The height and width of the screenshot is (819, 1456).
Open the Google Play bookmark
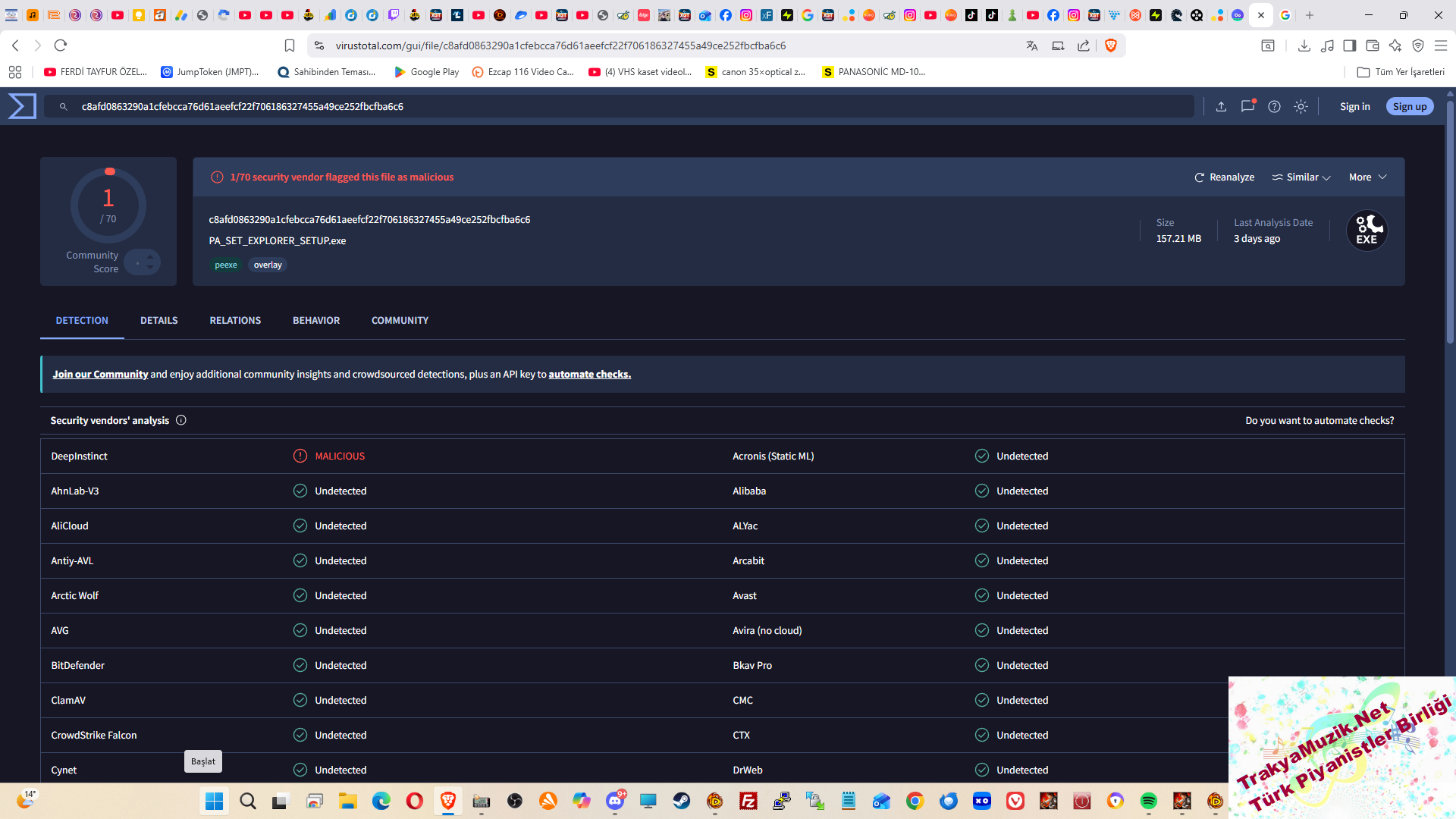(x=427, y=72)
